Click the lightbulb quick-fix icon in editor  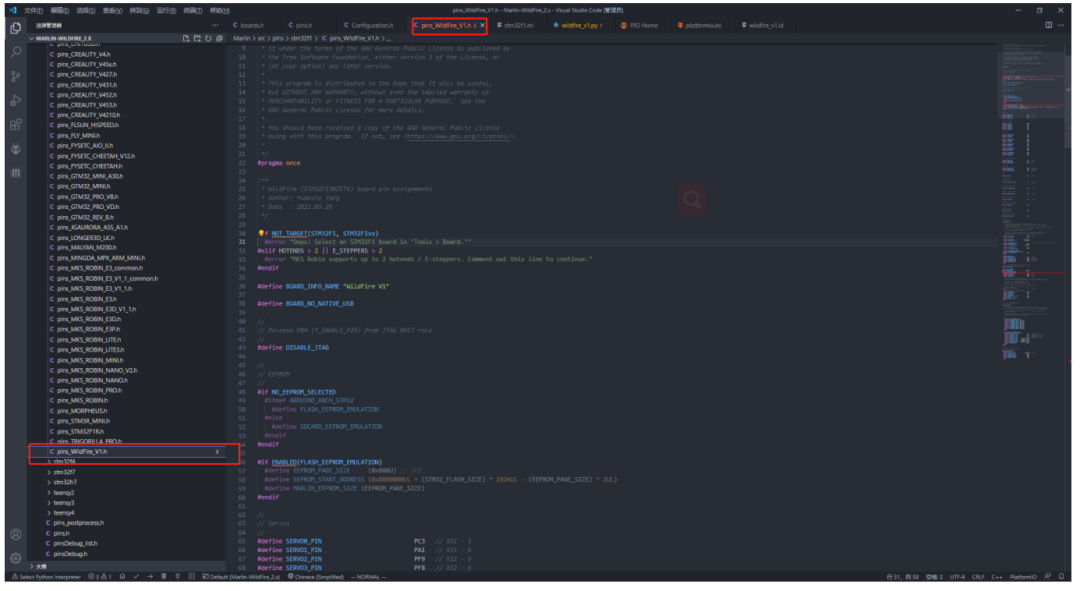[261, 234]
